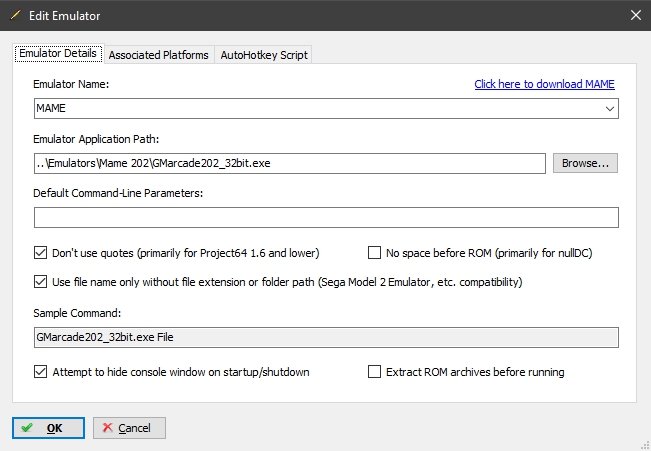Cancel editing the emulator
Image resolution: width=651 pixels, height=451 pixels.
[x=129, y=428]
